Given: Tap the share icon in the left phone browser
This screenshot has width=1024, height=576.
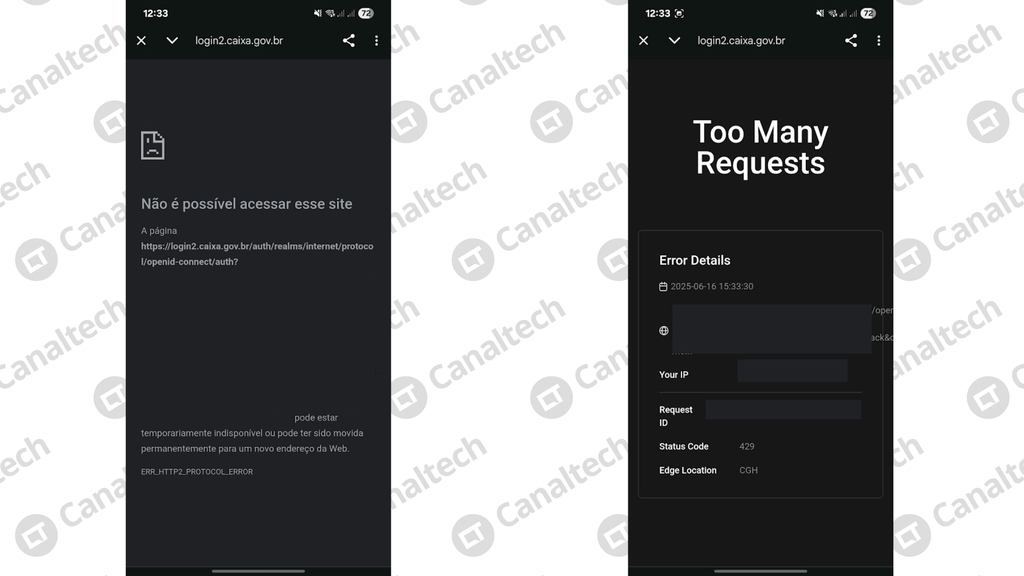Looking at the screenshot, I should click(349, 40).
